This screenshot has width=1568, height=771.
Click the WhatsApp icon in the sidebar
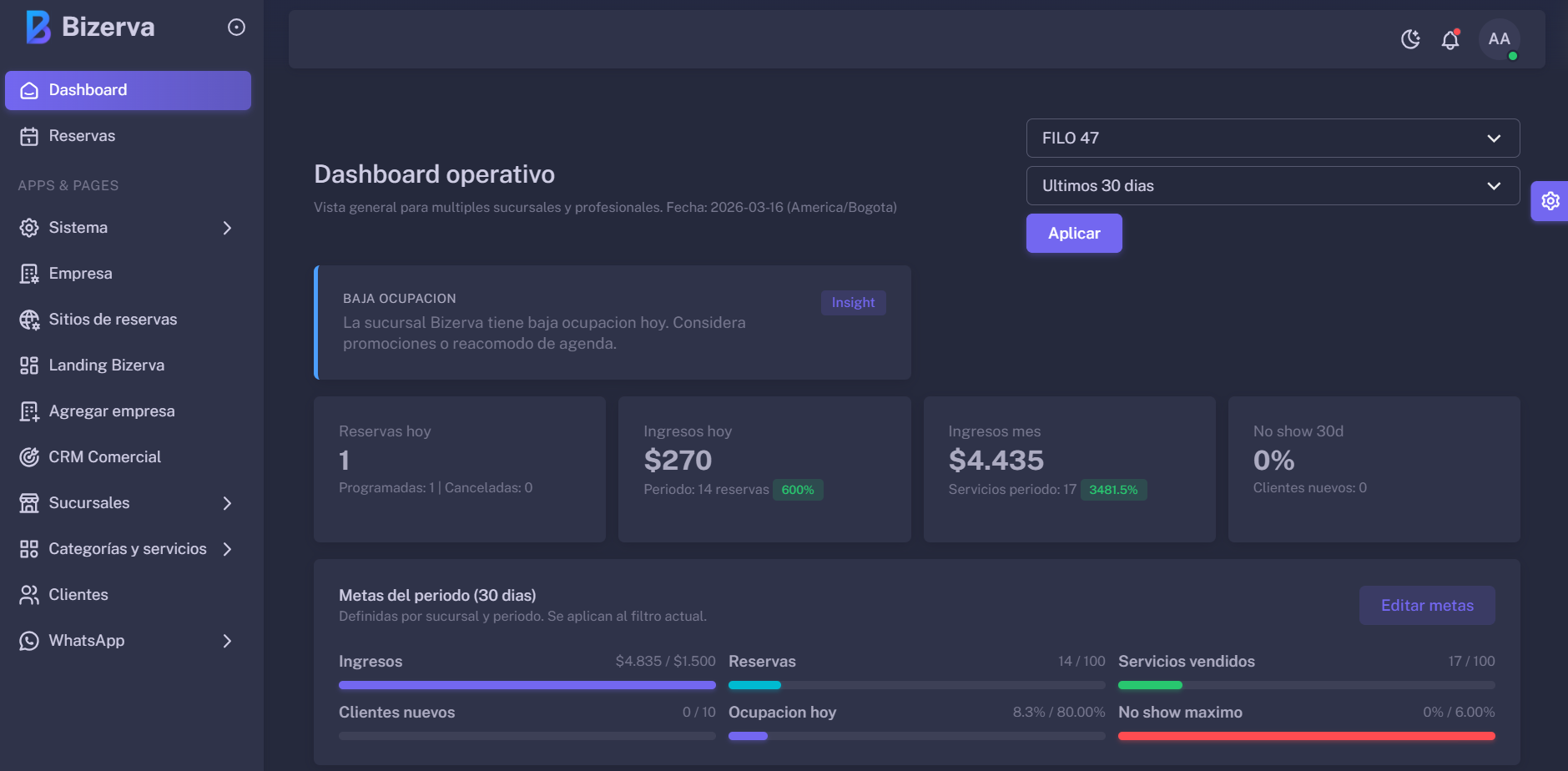point(29,641)
